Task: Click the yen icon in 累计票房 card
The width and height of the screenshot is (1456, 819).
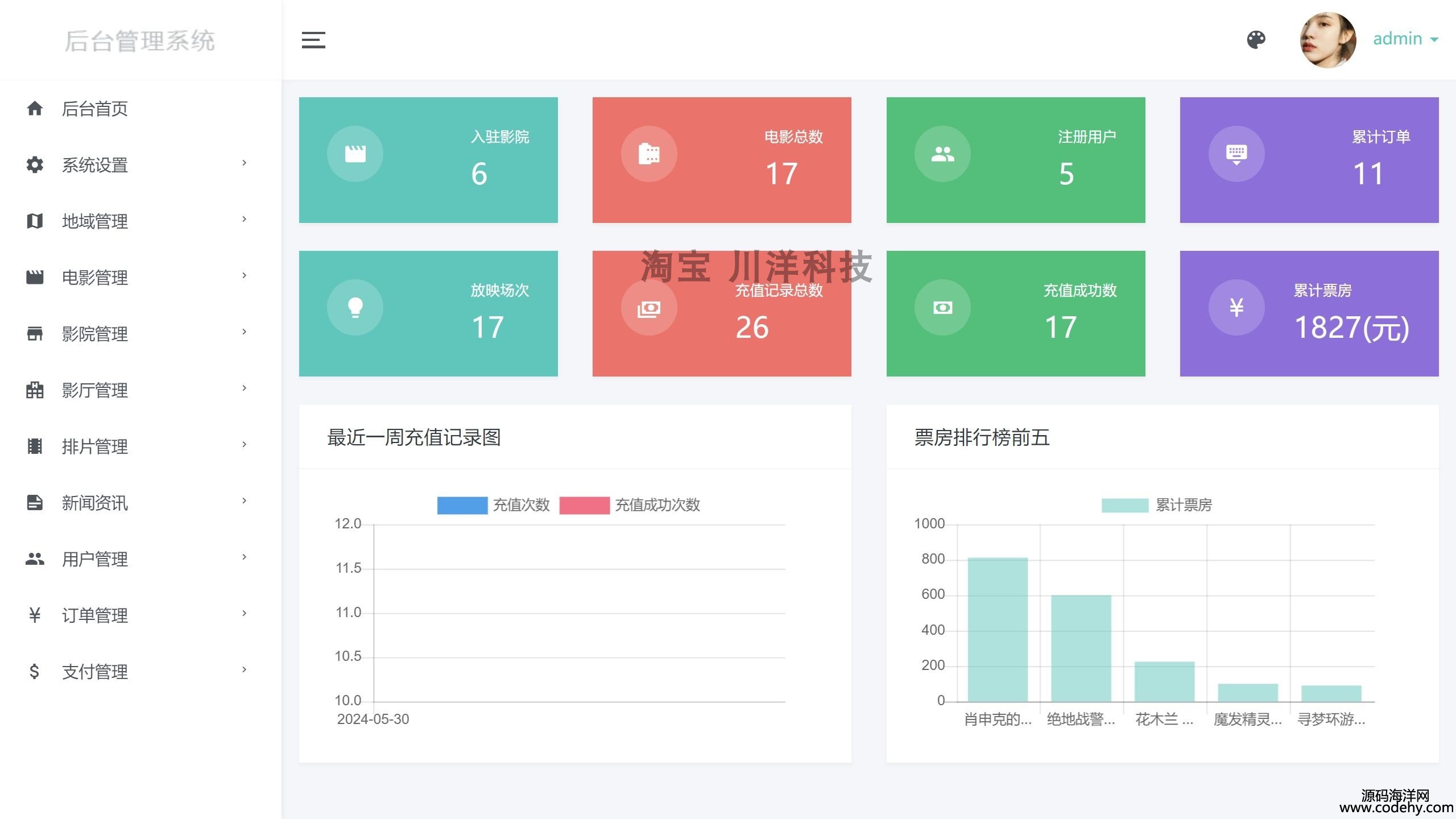Action: pyautogui.click(x=1236, y=307)
